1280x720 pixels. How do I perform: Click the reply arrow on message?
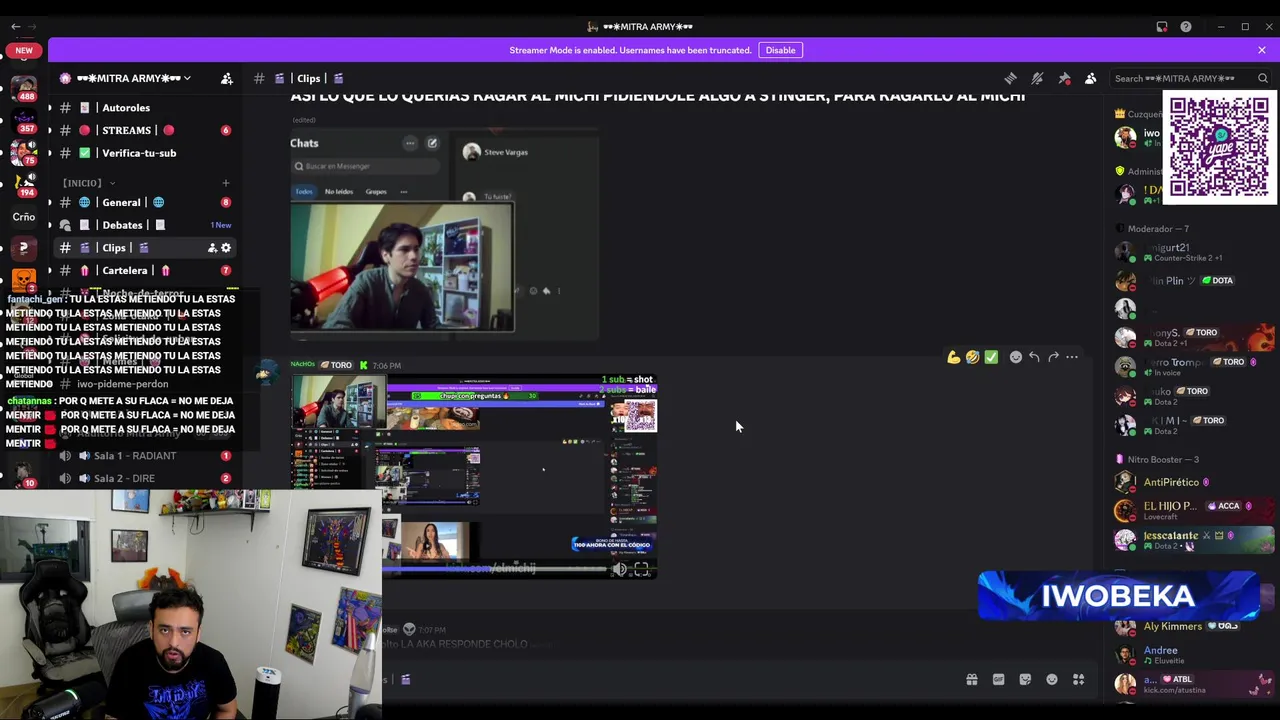click(1034, 357)
